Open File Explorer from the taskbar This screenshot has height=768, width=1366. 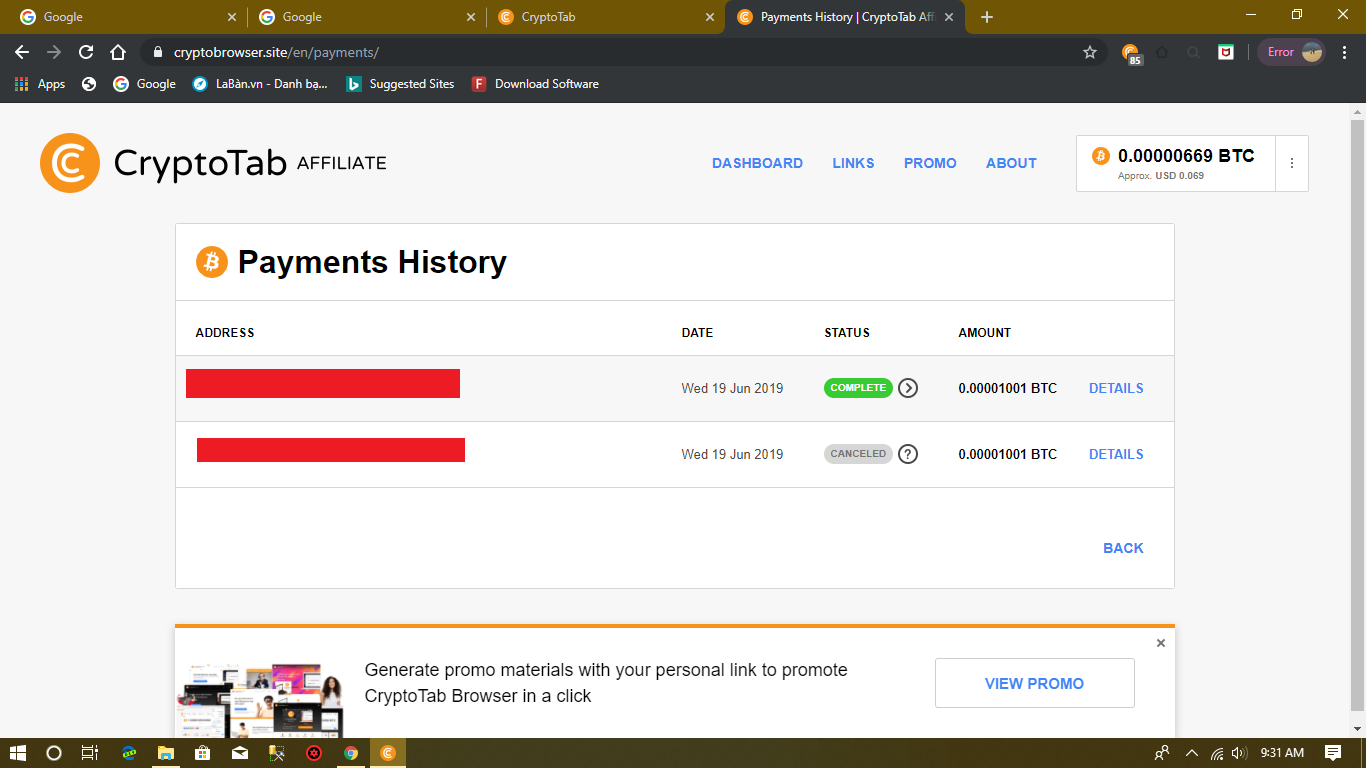[166, 753]
